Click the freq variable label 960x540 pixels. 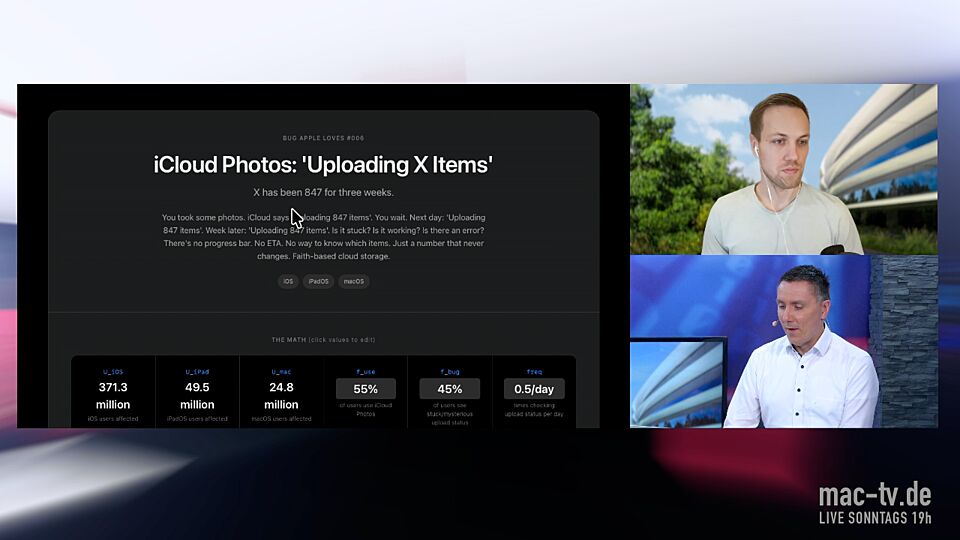[x=534, y=371]
